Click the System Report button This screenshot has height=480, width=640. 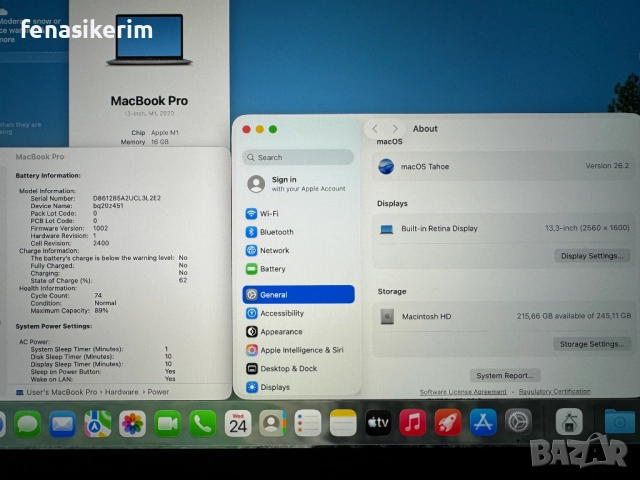coord(505,376)
